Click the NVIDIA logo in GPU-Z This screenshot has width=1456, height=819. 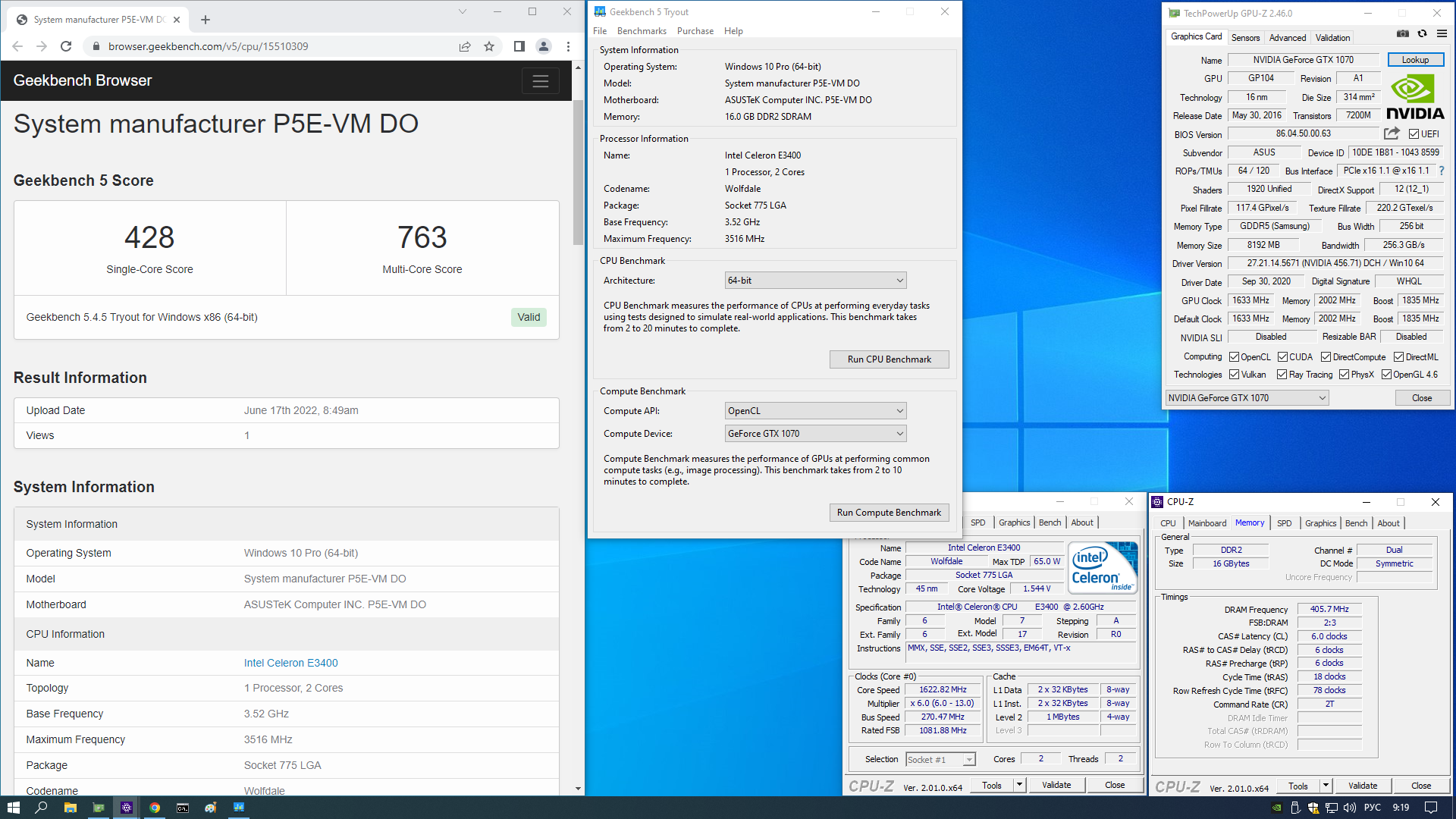tap(1415, 97)
